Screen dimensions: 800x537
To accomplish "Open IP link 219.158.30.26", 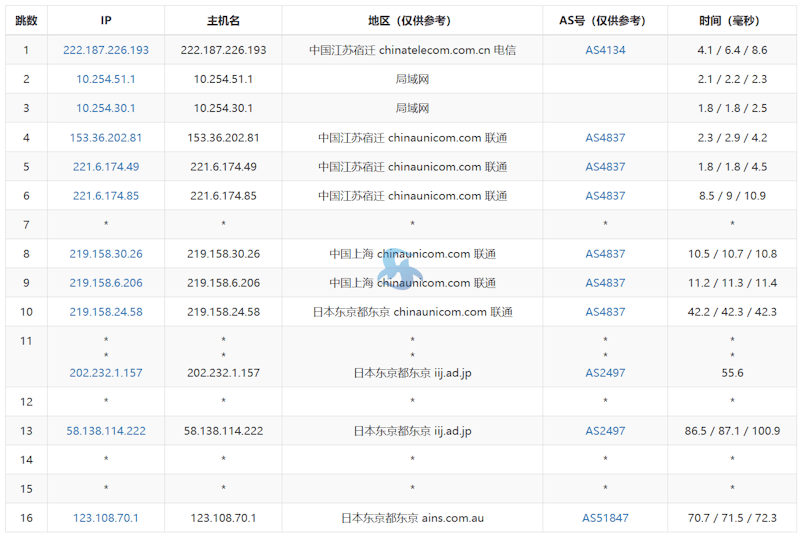I will (106, 254).
